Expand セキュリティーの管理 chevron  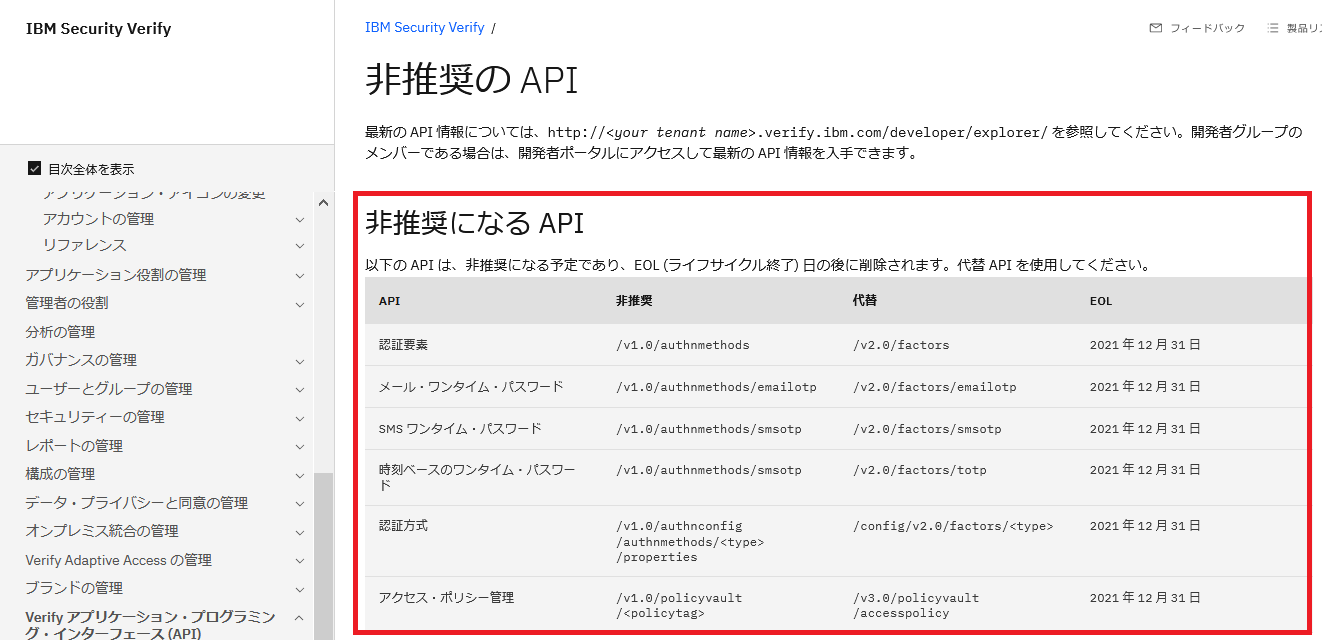click(x=299, y=417)
